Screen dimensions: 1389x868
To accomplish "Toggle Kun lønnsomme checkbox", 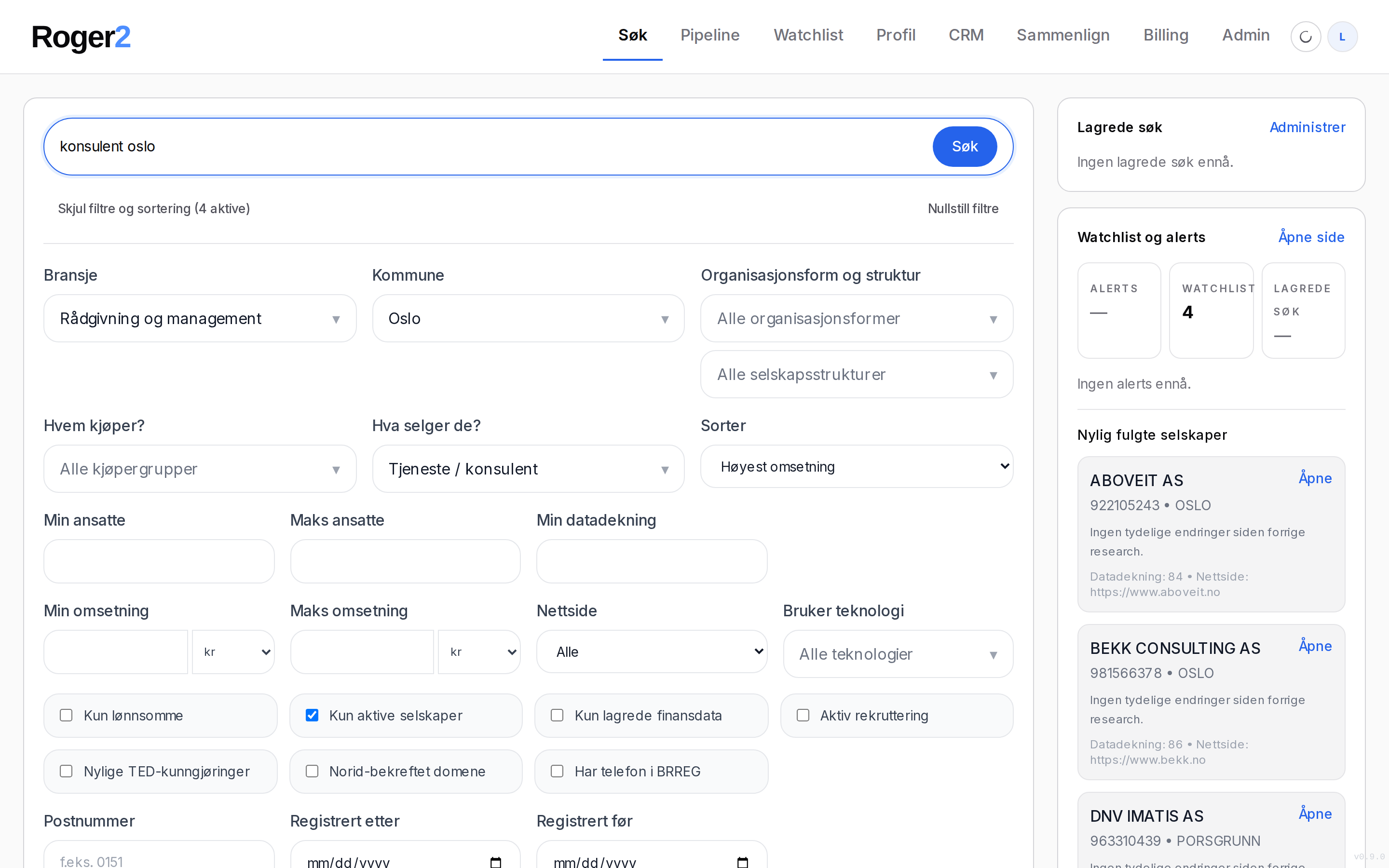I will click(66, 715).
